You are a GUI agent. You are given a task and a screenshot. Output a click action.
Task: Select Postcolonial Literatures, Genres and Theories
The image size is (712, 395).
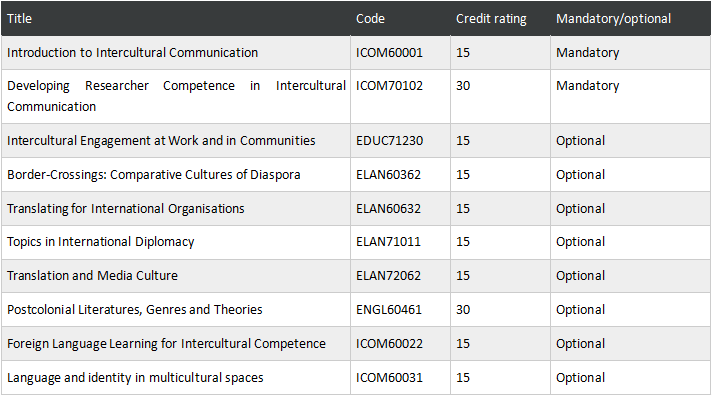pos(135,310)
